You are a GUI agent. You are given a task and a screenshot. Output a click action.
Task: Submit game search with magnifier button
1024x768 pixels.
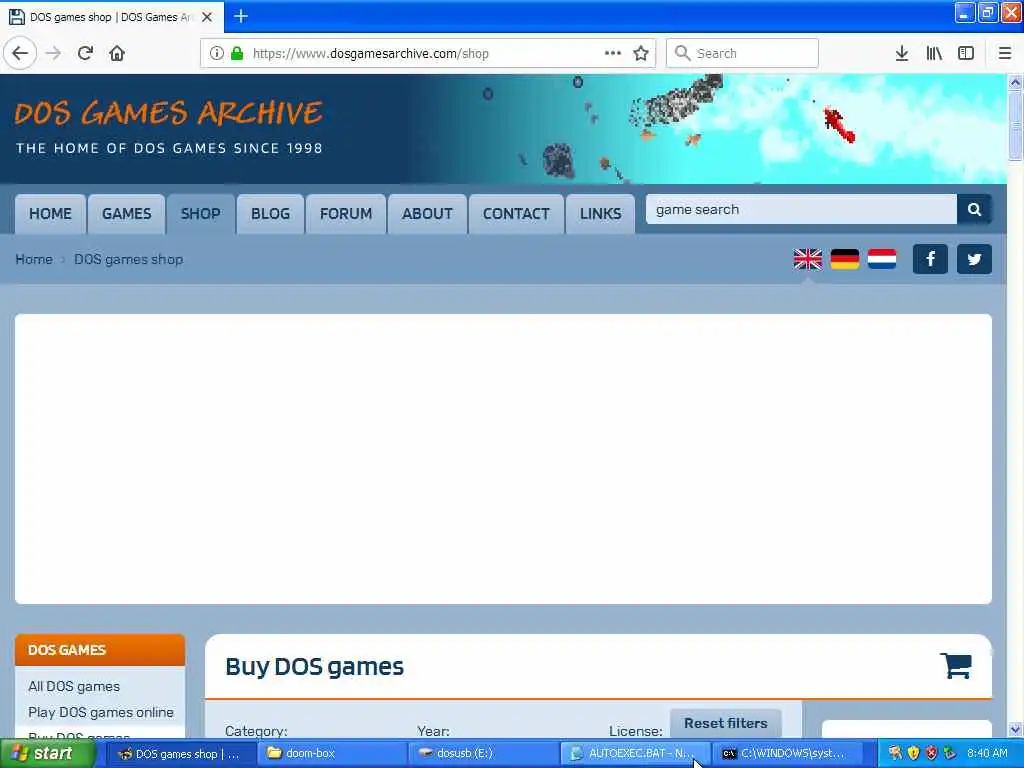click(x=974, y=210)
